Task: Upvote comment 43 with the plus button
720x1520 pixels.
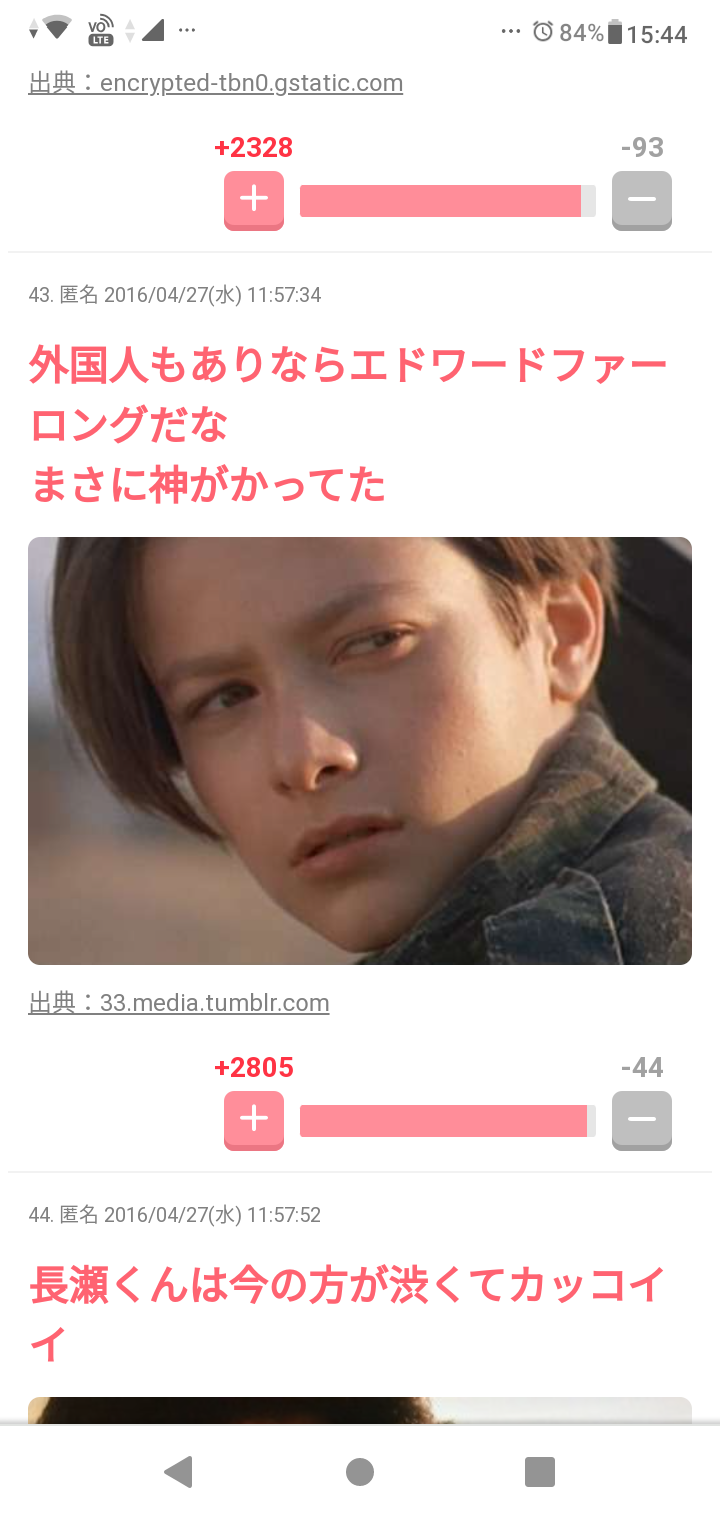Action: pyautogui.click(x=254, y=1120)
